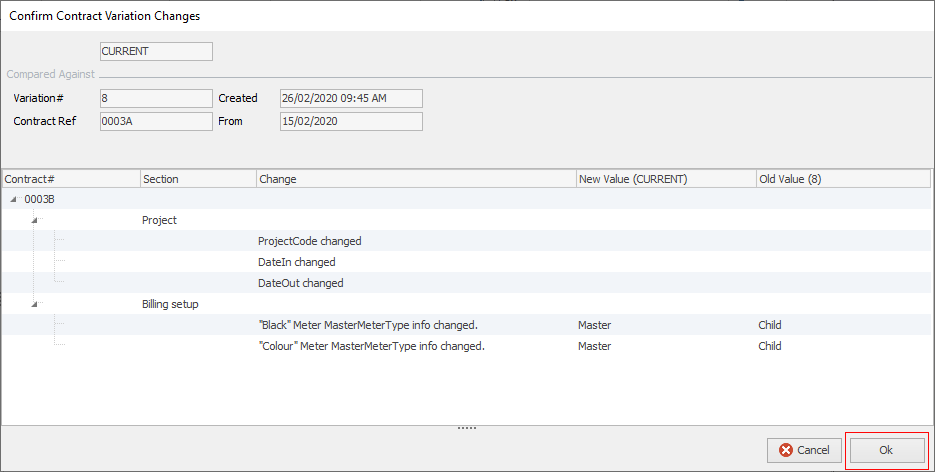Select the "Colour" Meter MasterMeterType row
The height and width of the screenshot is (472, 935).
point(371,346)
